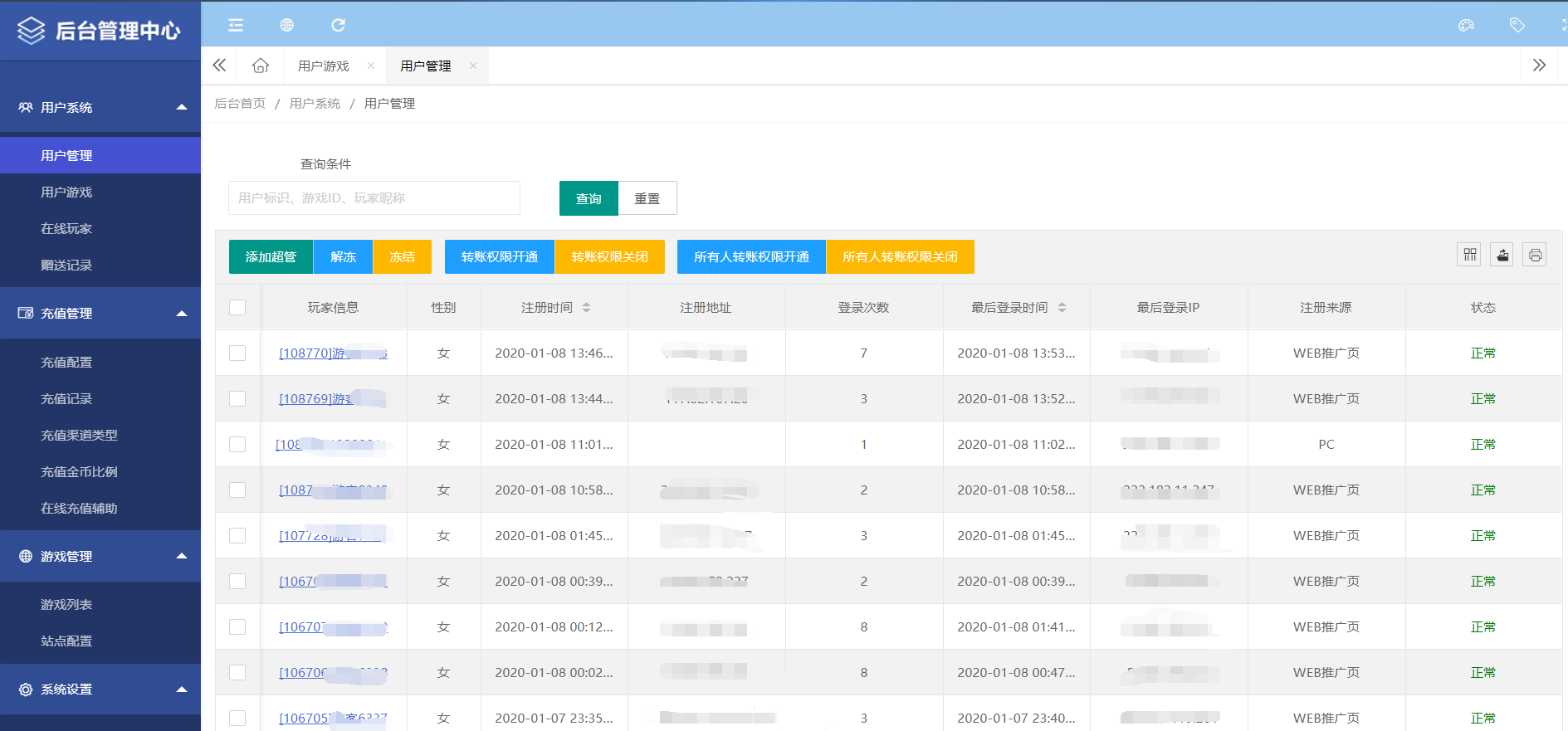The image size is (1568, 731).
Task: Open 充值配置 in sidebar
Action: tap(100, 362)
